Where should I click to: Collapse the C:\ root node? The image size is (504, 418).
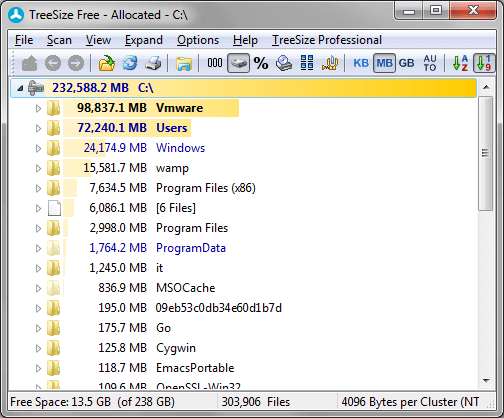20,88
